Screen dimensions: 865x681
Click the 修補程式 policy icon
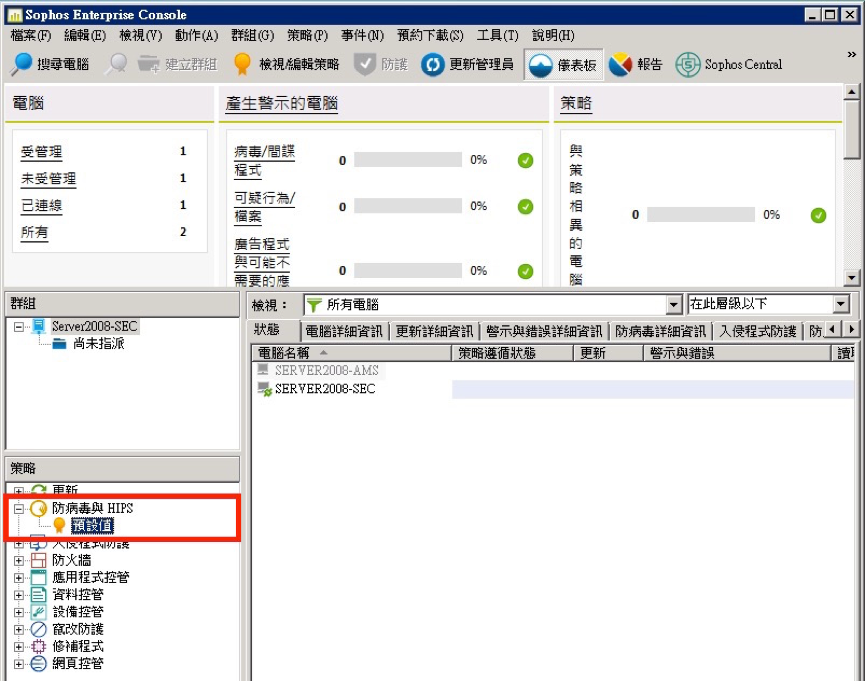pos(38,646)
